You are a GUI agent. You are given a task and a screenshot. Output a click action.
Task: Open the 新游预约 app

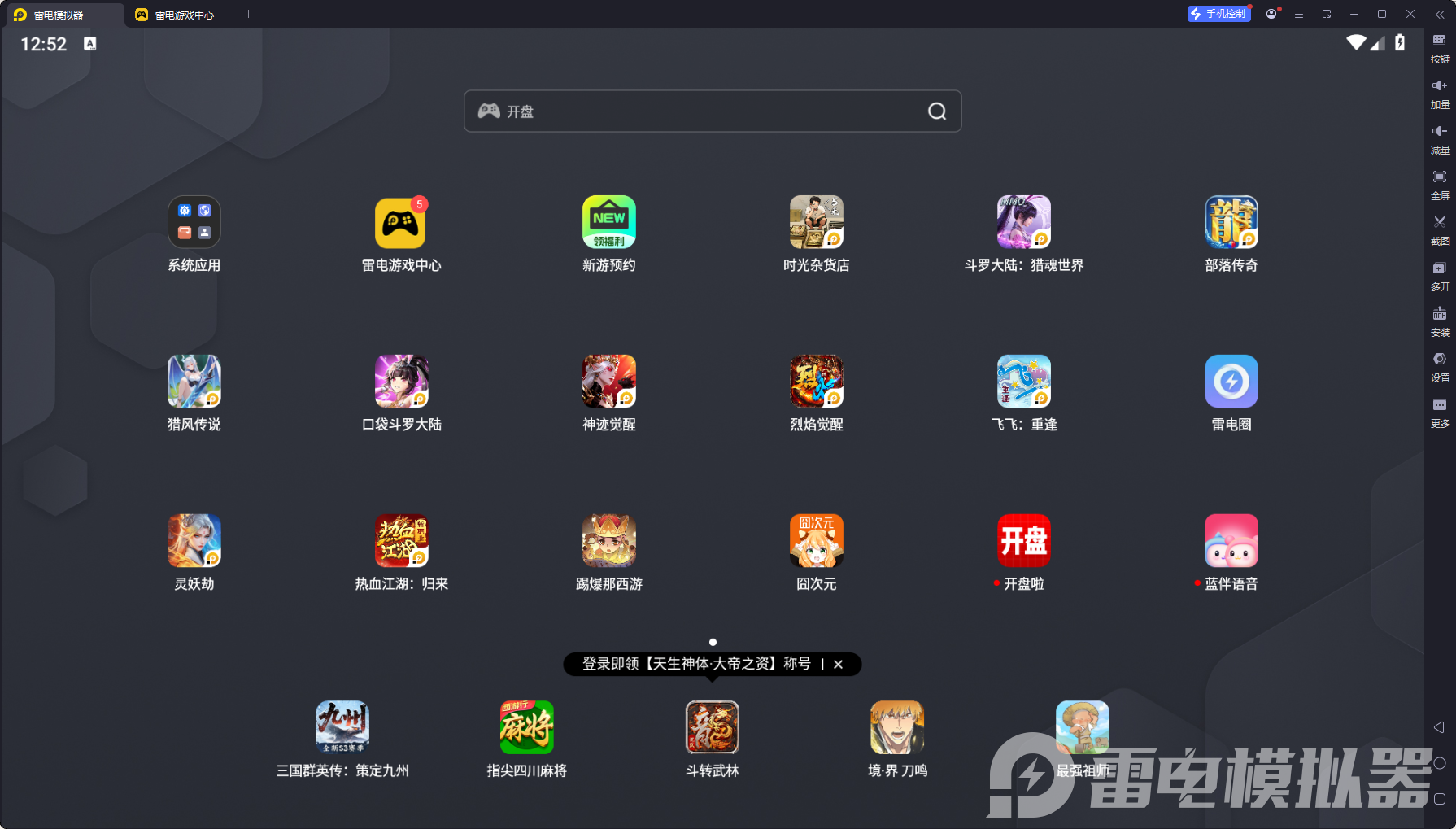coord(608,222)
